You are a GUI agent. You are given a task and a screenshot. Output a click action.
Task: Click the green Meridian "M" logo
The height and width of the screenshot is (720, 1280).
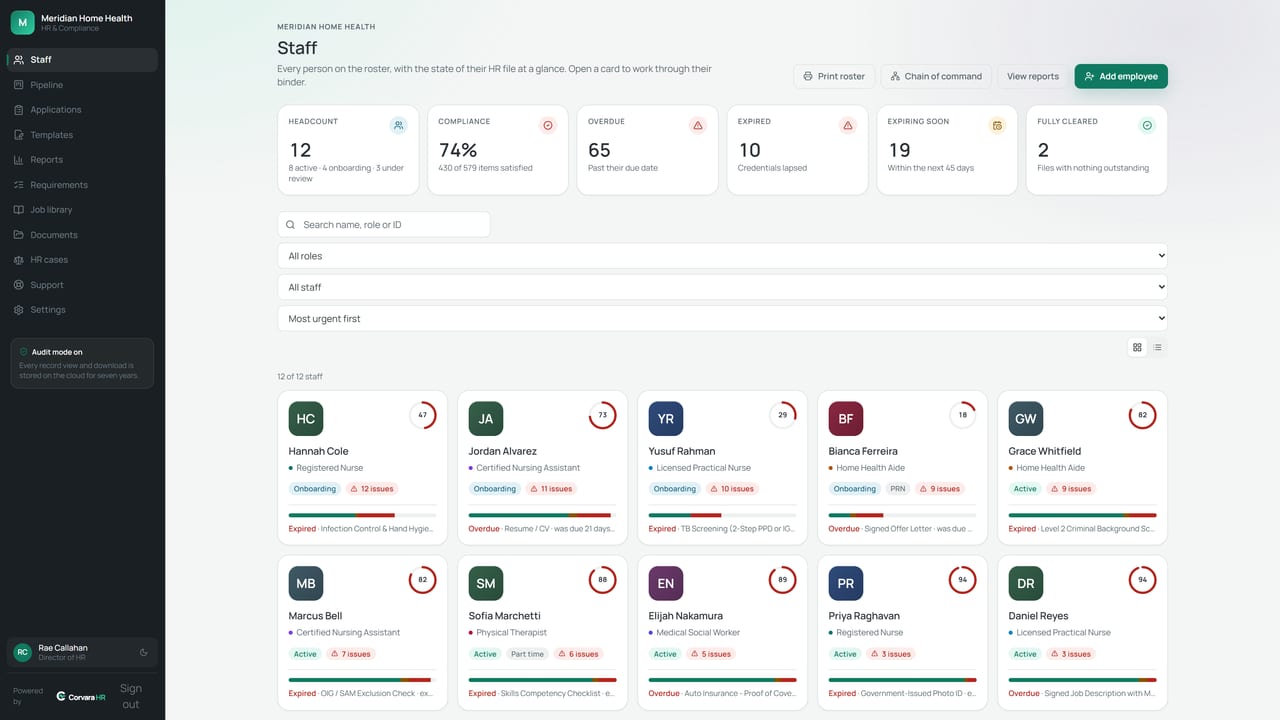tap(22, 22)
